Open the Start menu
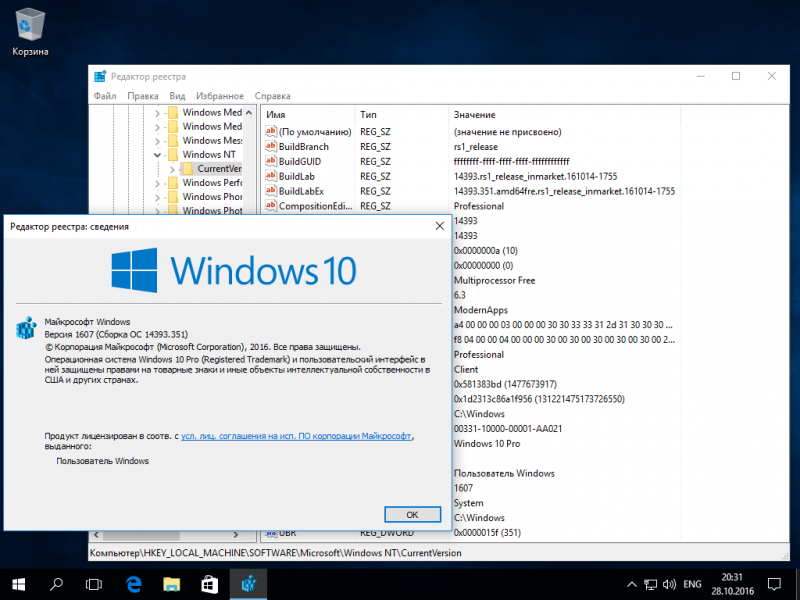The image size is (800, 600). point(19,584)
